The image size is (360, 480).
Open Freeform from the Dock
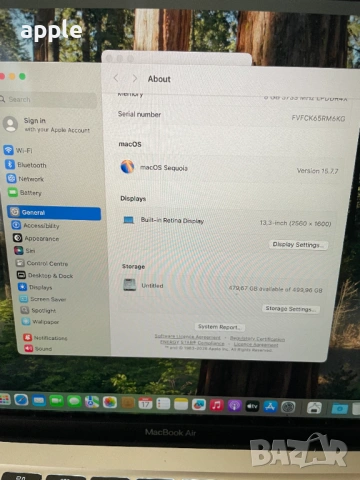[199, 405]
